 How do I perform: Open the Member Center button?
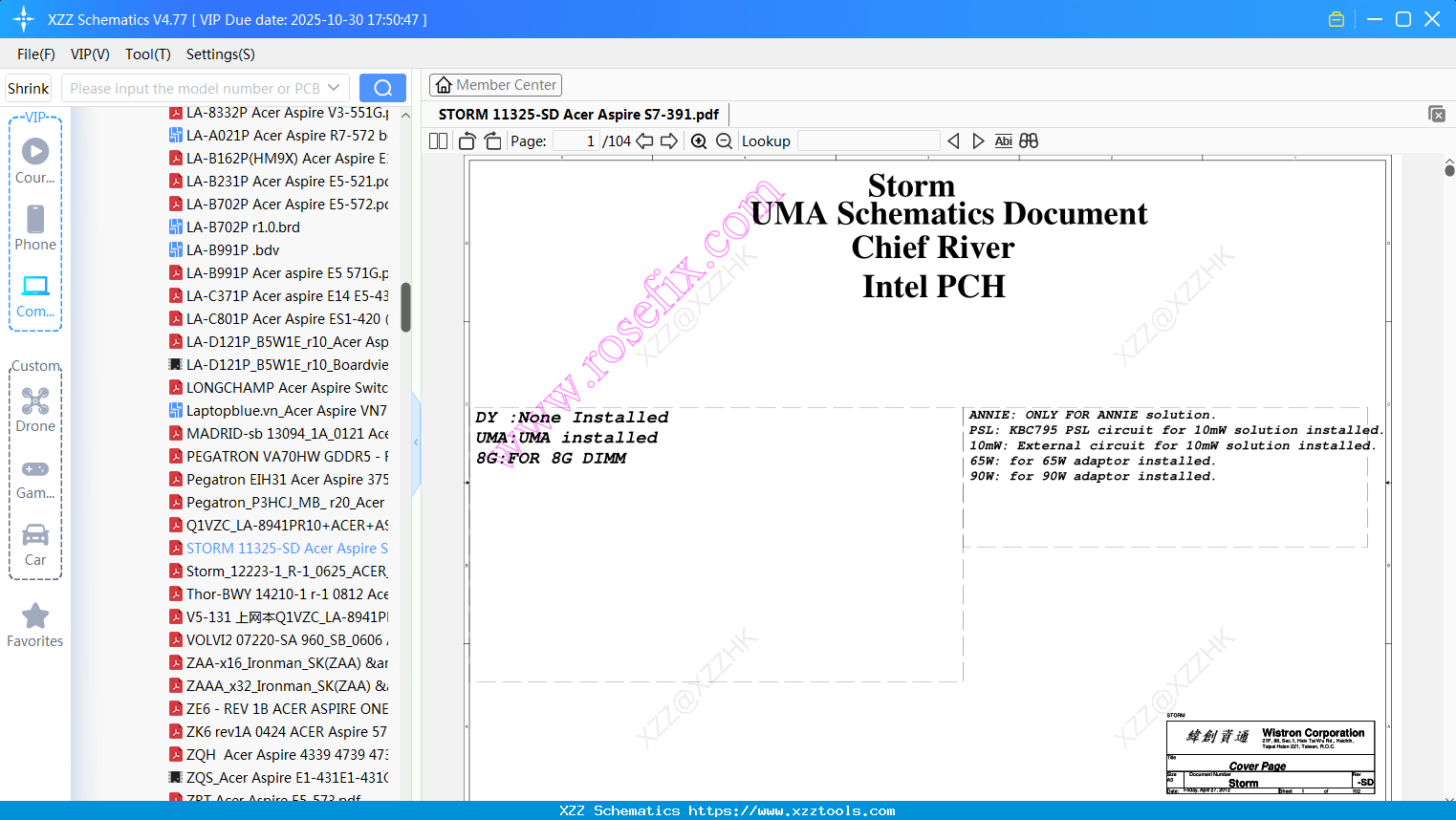pyautogui.click(x=495, y=85)
